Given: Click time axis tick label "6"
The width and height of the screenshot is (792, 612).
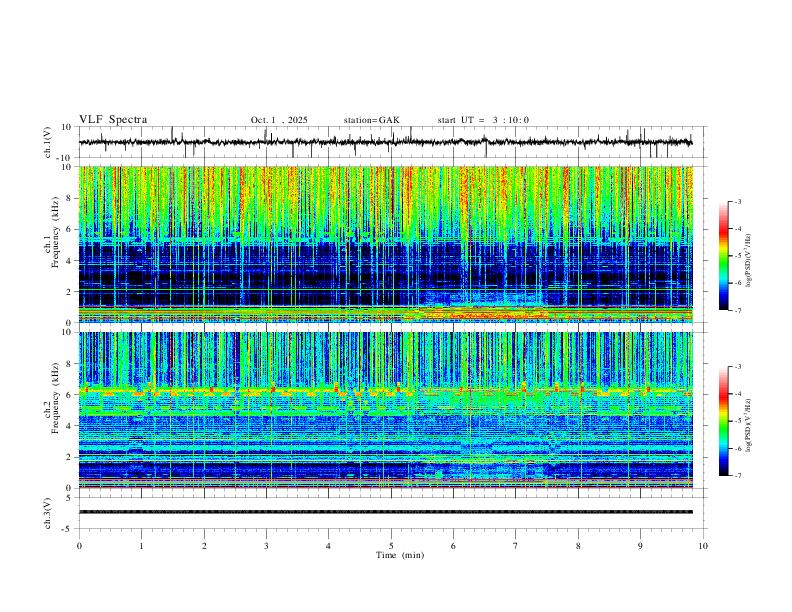Looking at the screenshot, I should pyautogui.click(x=453, y=546).
